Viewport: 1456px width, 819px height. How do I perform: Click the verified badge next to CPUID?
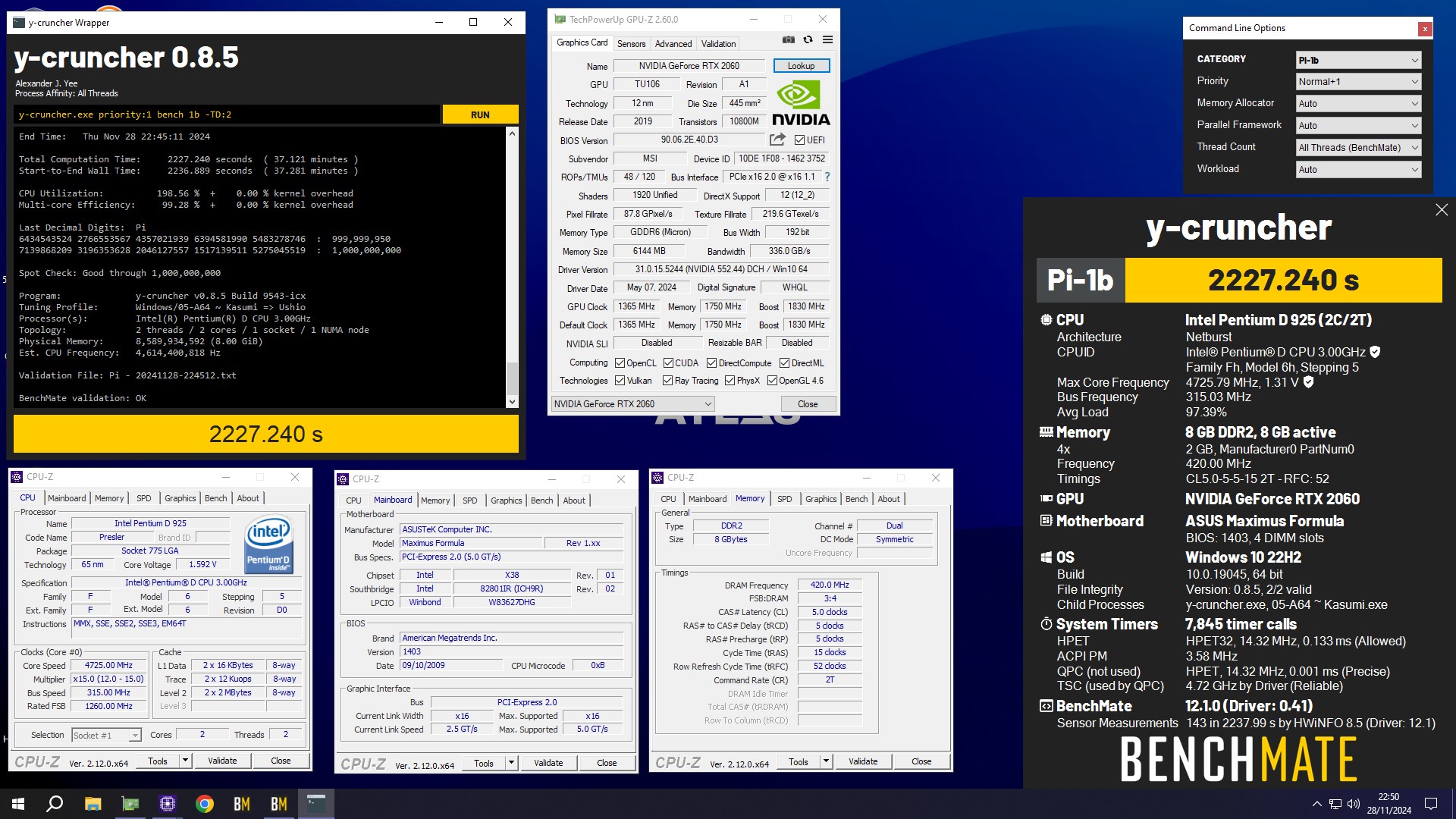click(1375, 352)
